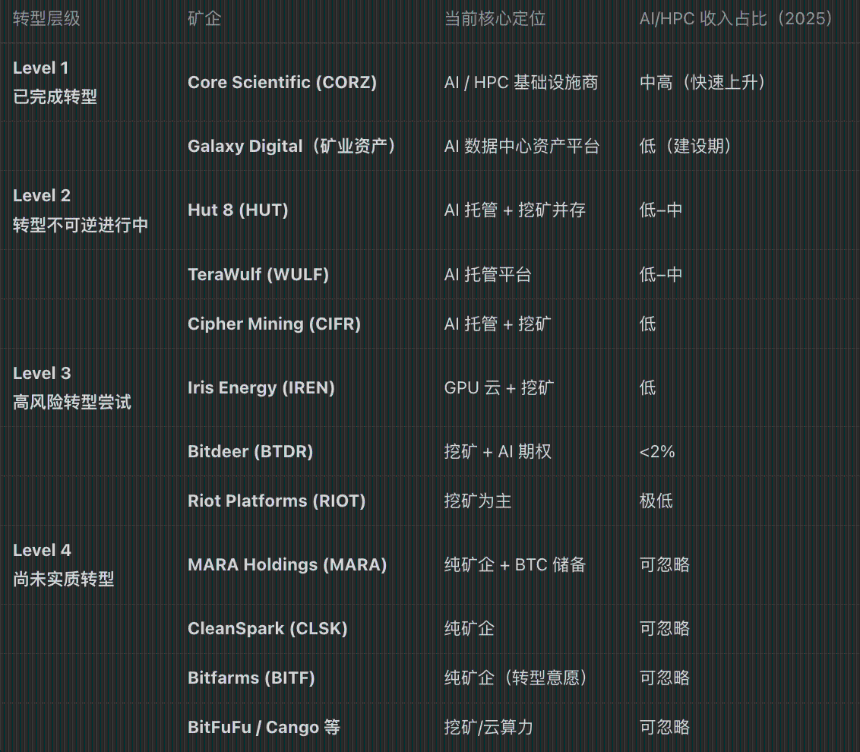860x752 pixels.
Task: Click the Level 3 高风险转型尝试 cell
Action: [x=72, y=387]
